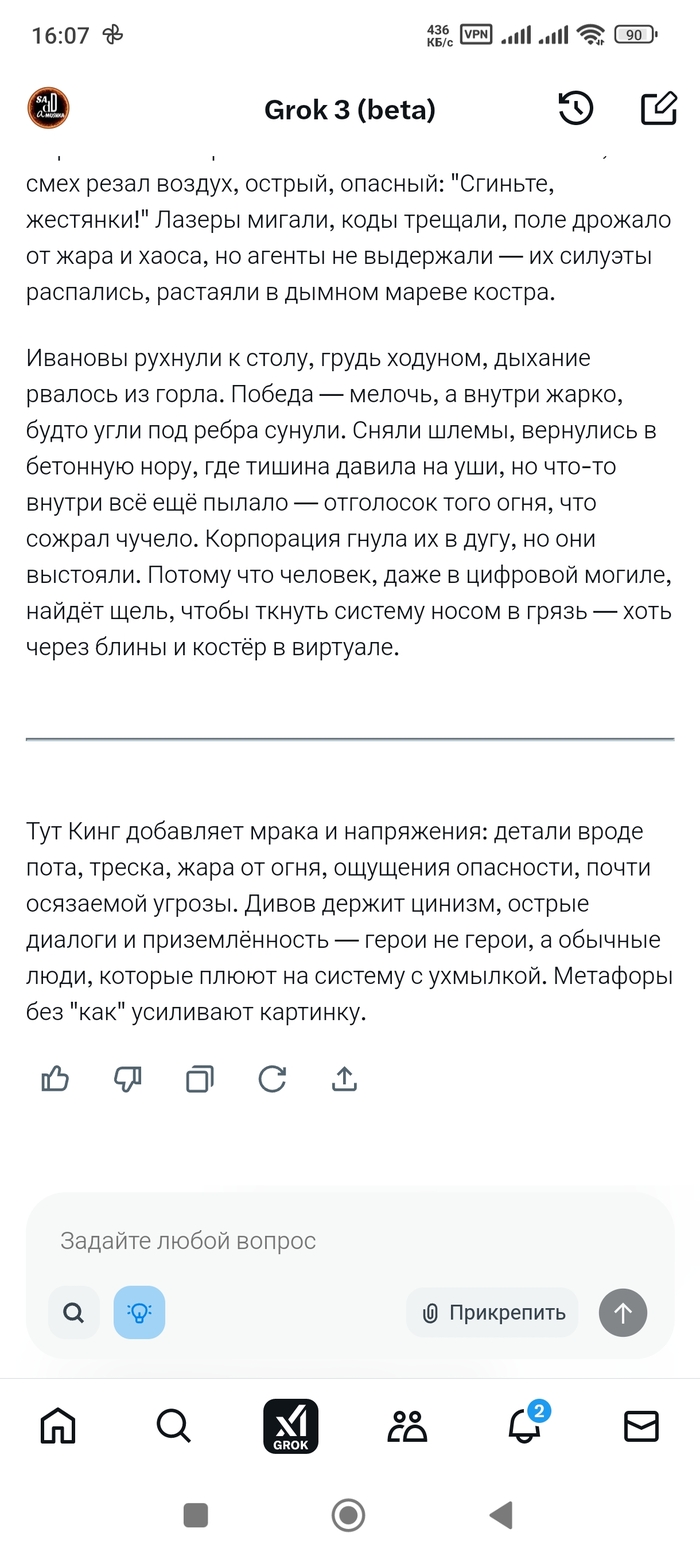The height and width of the screenshot is (1556, 700).
Task: Open chat history clock icon
Action: click(576, 109)
